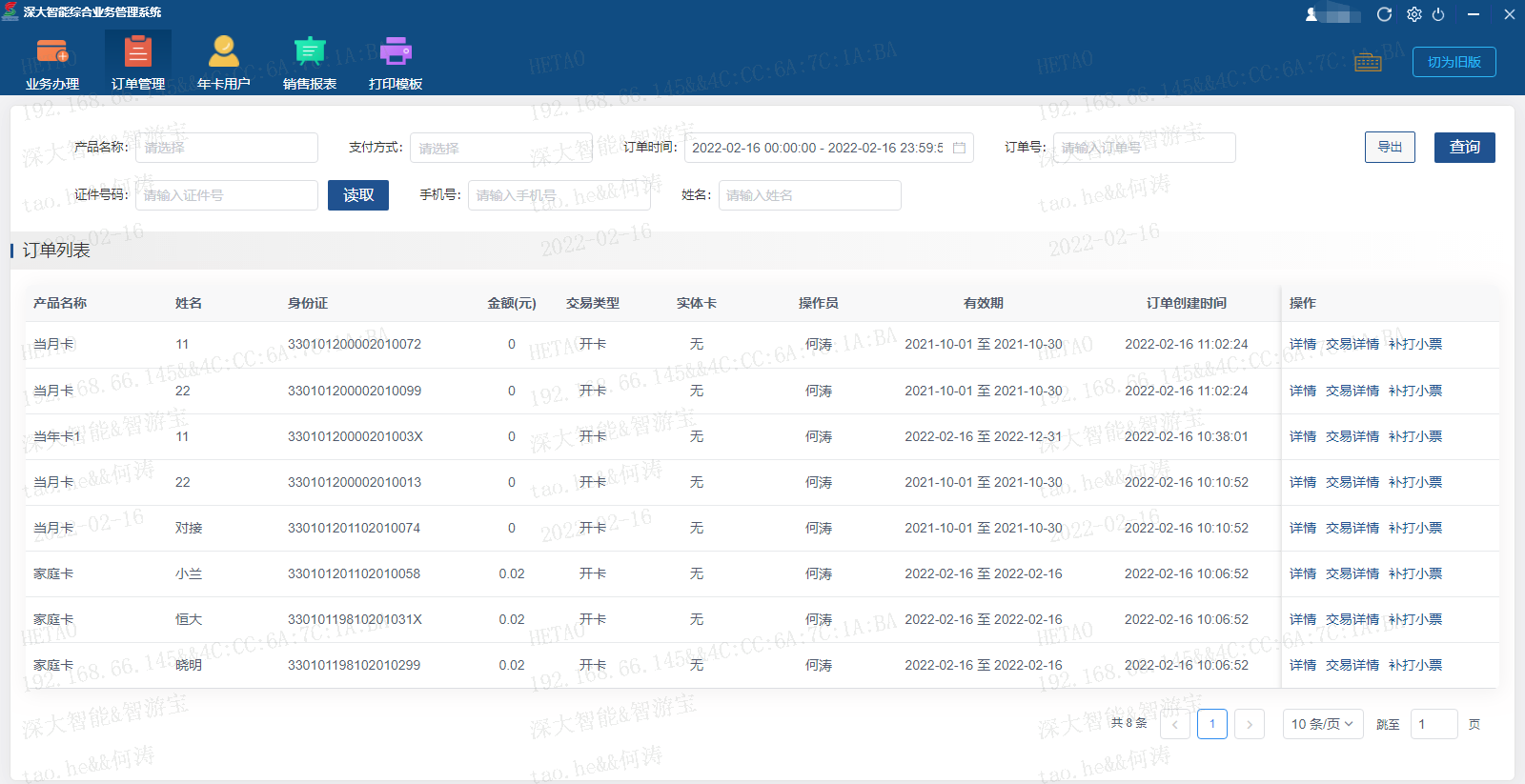The width and height of the screenshot is (1525, 784).
Task: Expand the 支付方式 dropdown
Action: click(x=500, y=148)
